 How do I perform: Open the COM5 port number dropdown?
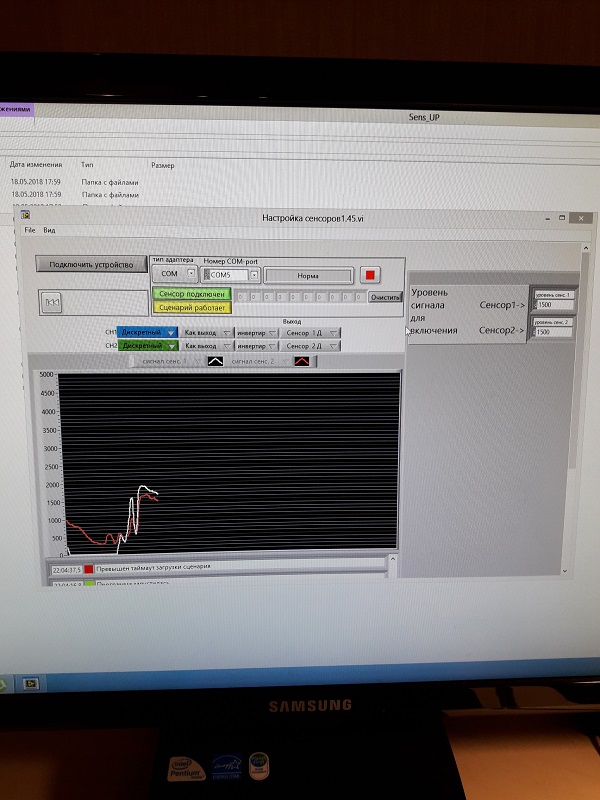click(254, 275)
